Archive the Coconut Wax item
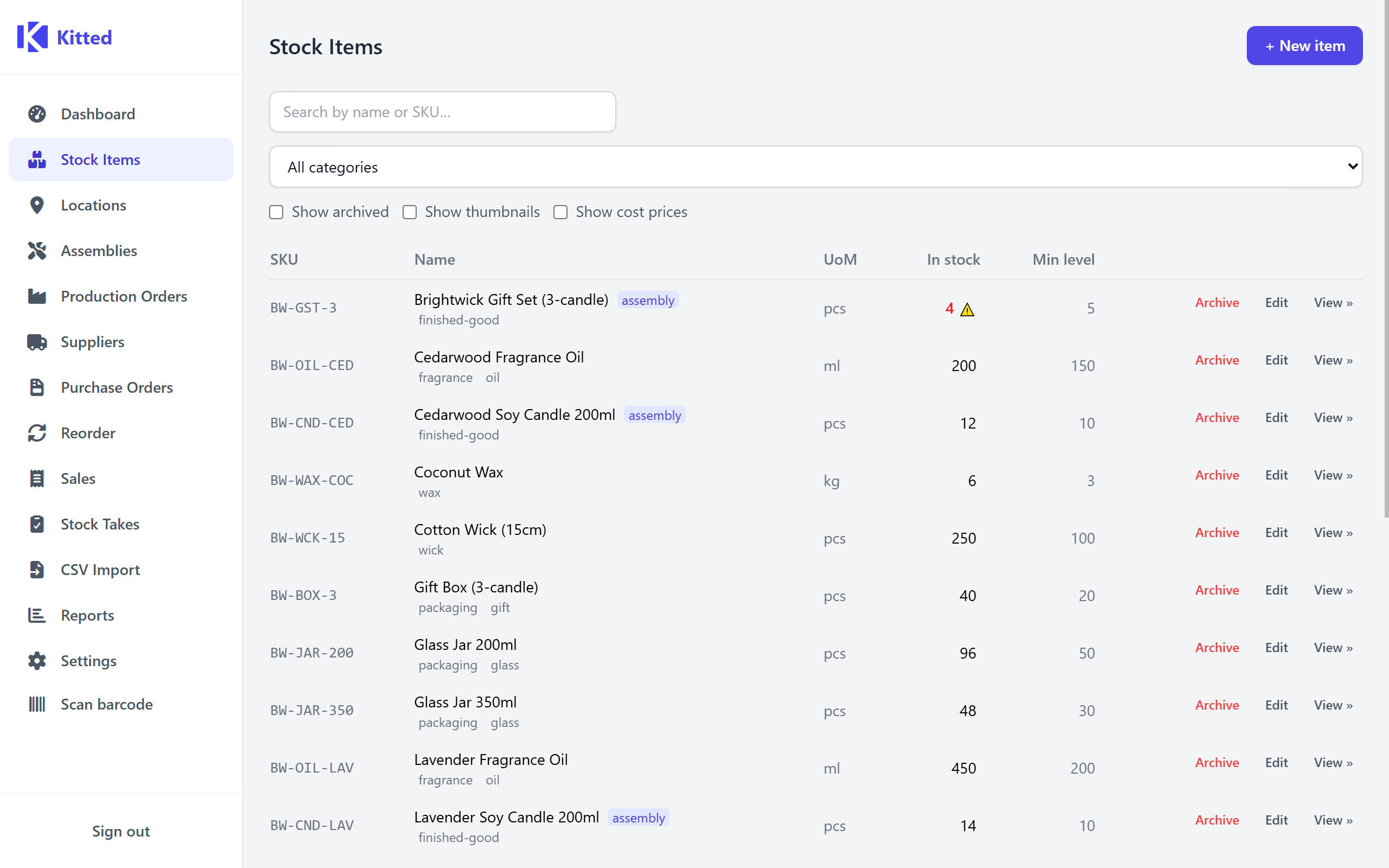The height and width of the screenshot is (868, 1389). point(1216,475)
